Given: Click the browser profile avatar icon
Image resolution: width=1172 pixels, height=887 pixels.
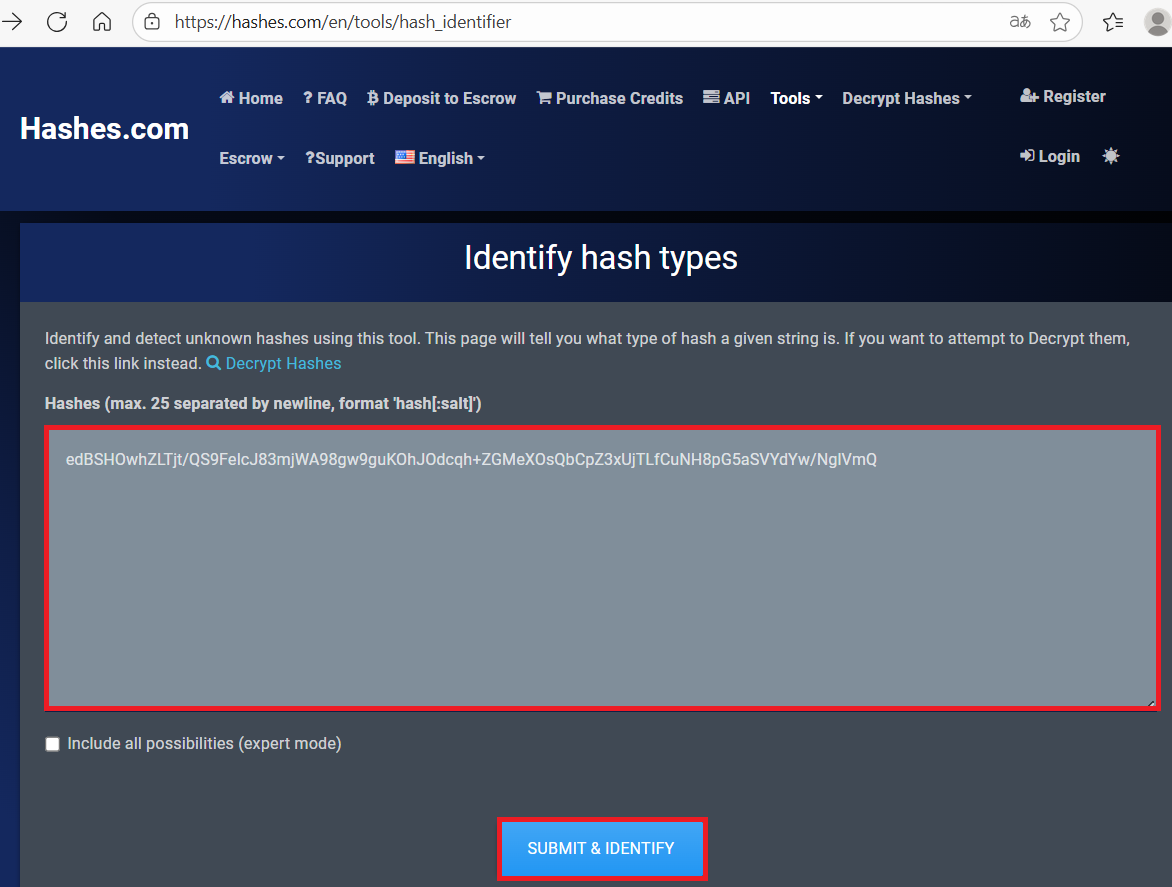Looking at the screenshot, I should (x=1156, y=22).
